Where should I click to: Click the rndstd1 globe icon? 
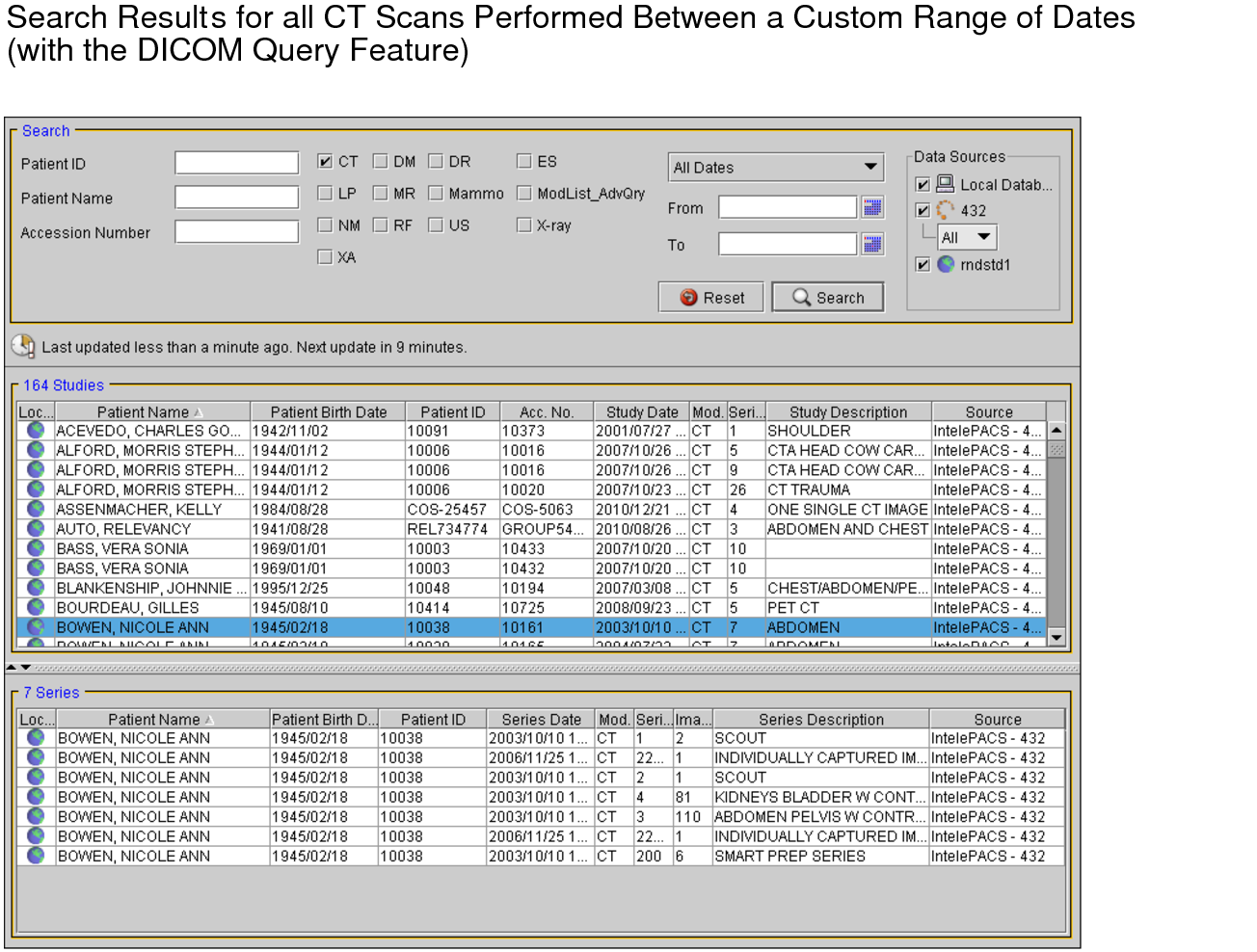(x=945, y=264)
